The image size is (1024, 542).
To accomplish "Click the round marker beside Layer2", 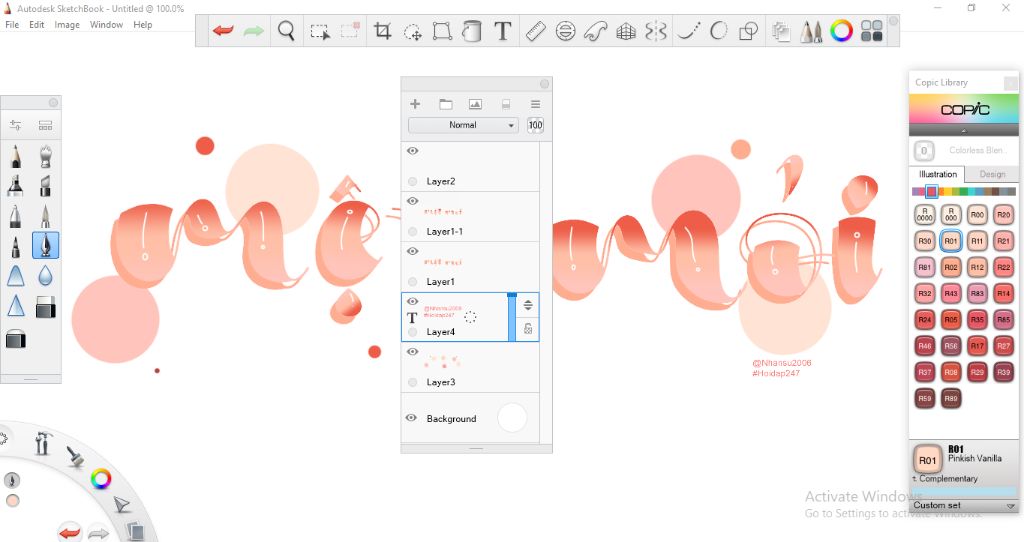I will tap(412, 182).
